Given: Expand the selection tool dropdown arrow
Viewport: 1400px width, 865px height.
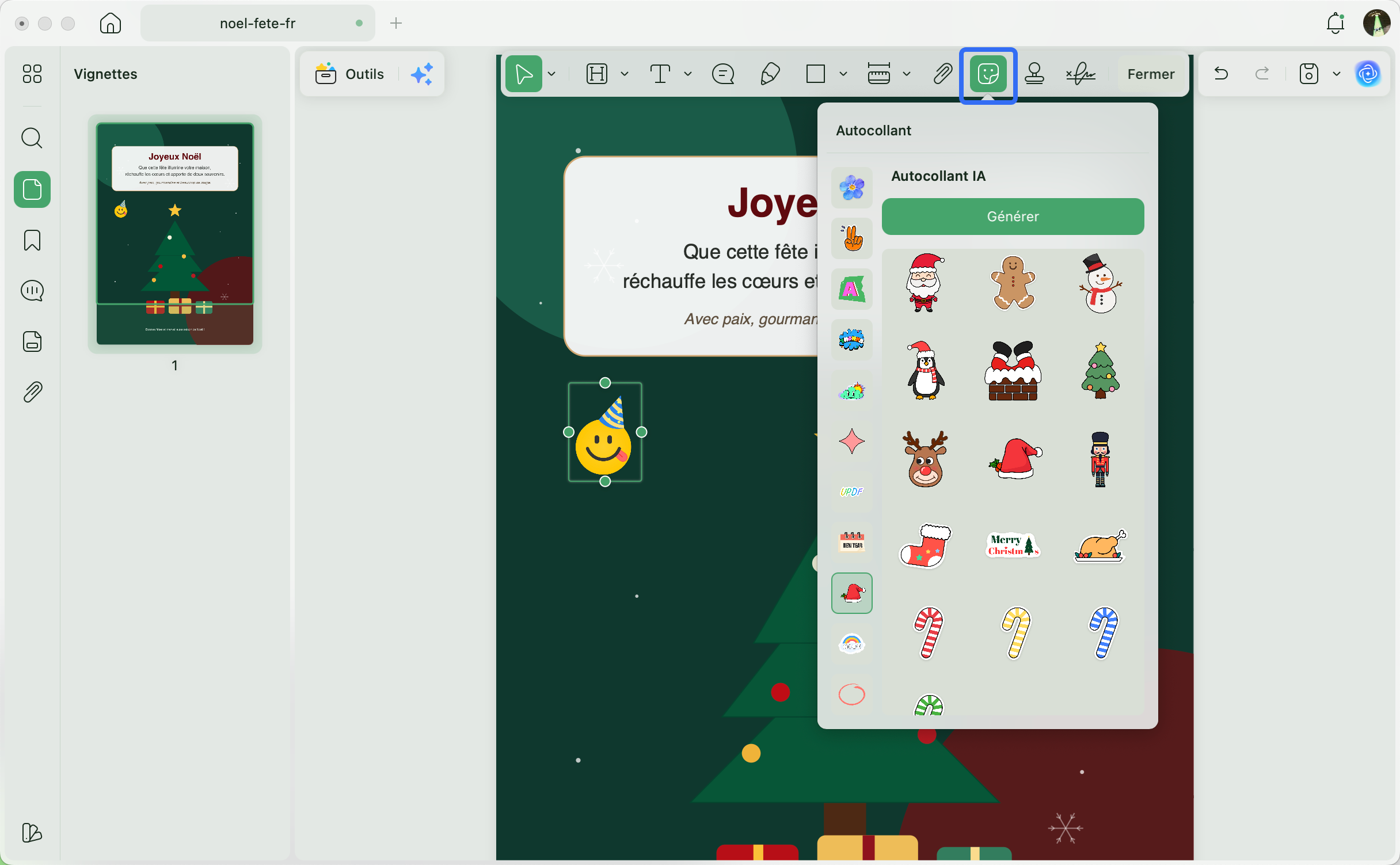Looking at the screenshot, I should pos(551,74).
